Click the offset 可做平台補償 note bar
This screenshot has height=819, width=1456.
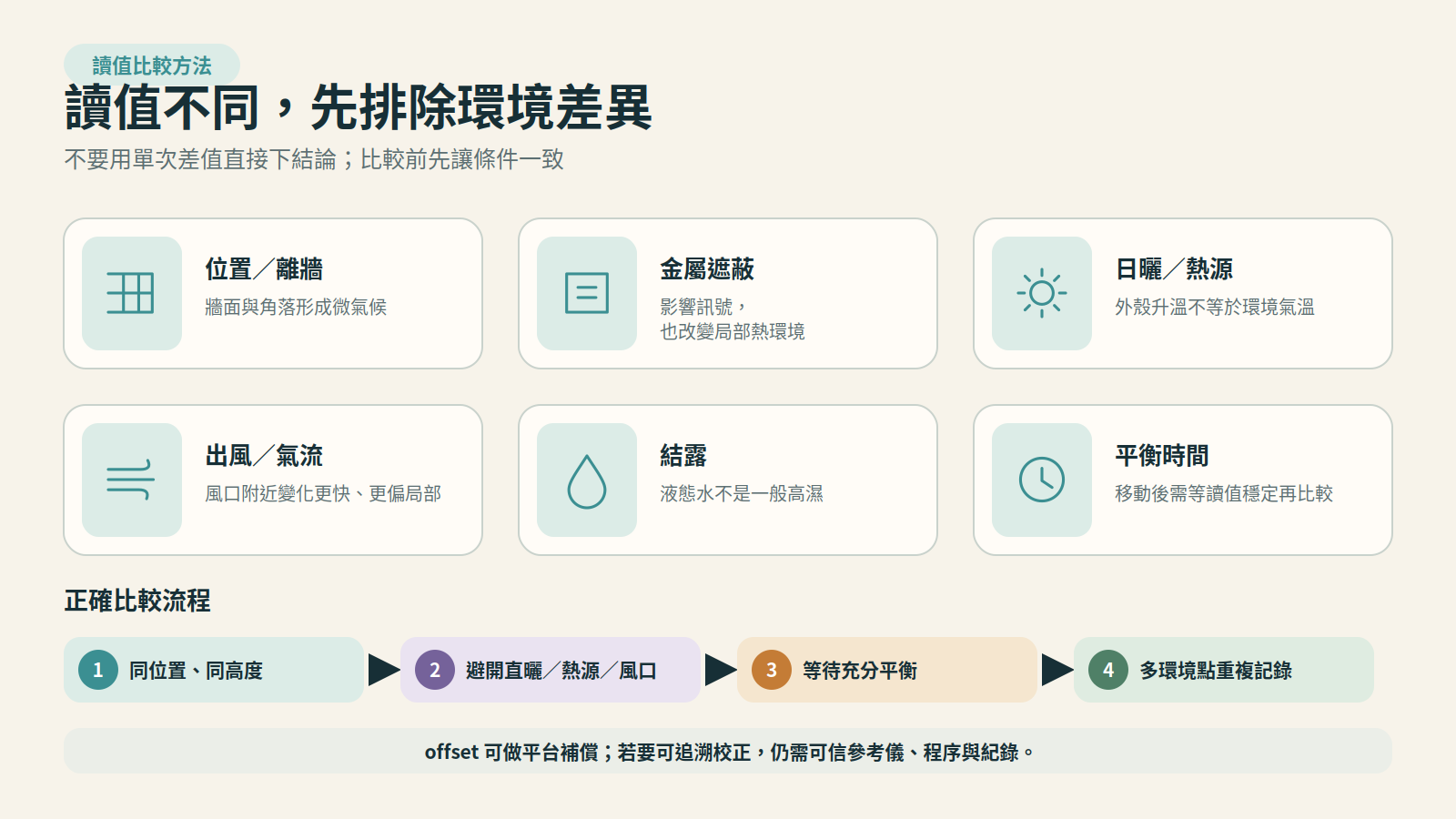coord(728,751)
